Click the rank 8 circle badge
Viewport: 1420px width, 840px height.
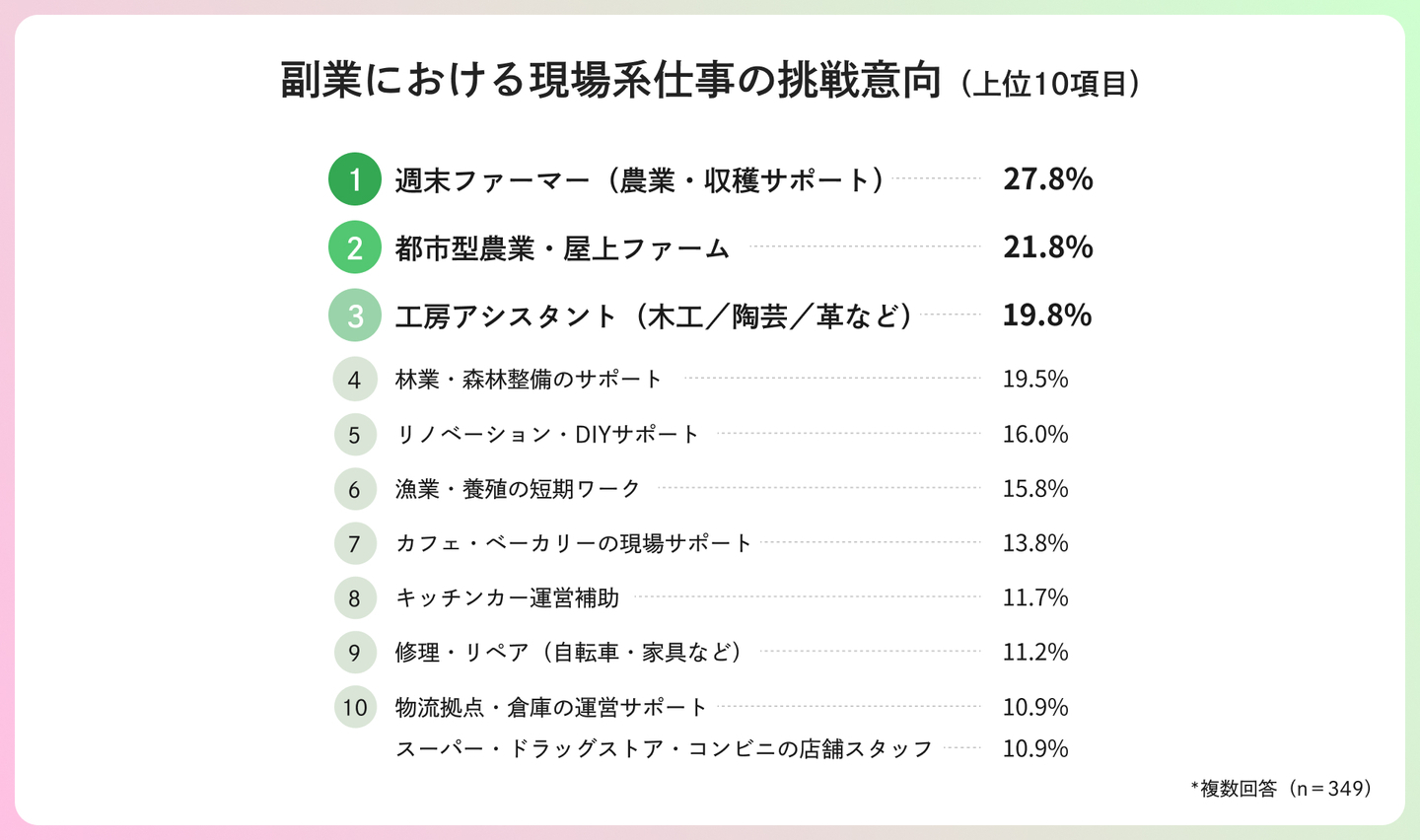point(355,597)
